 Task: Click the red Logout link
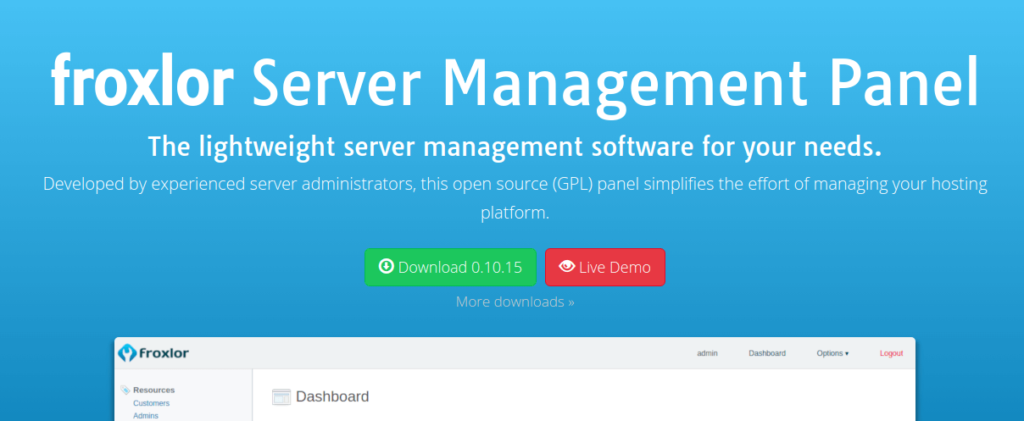891,353
